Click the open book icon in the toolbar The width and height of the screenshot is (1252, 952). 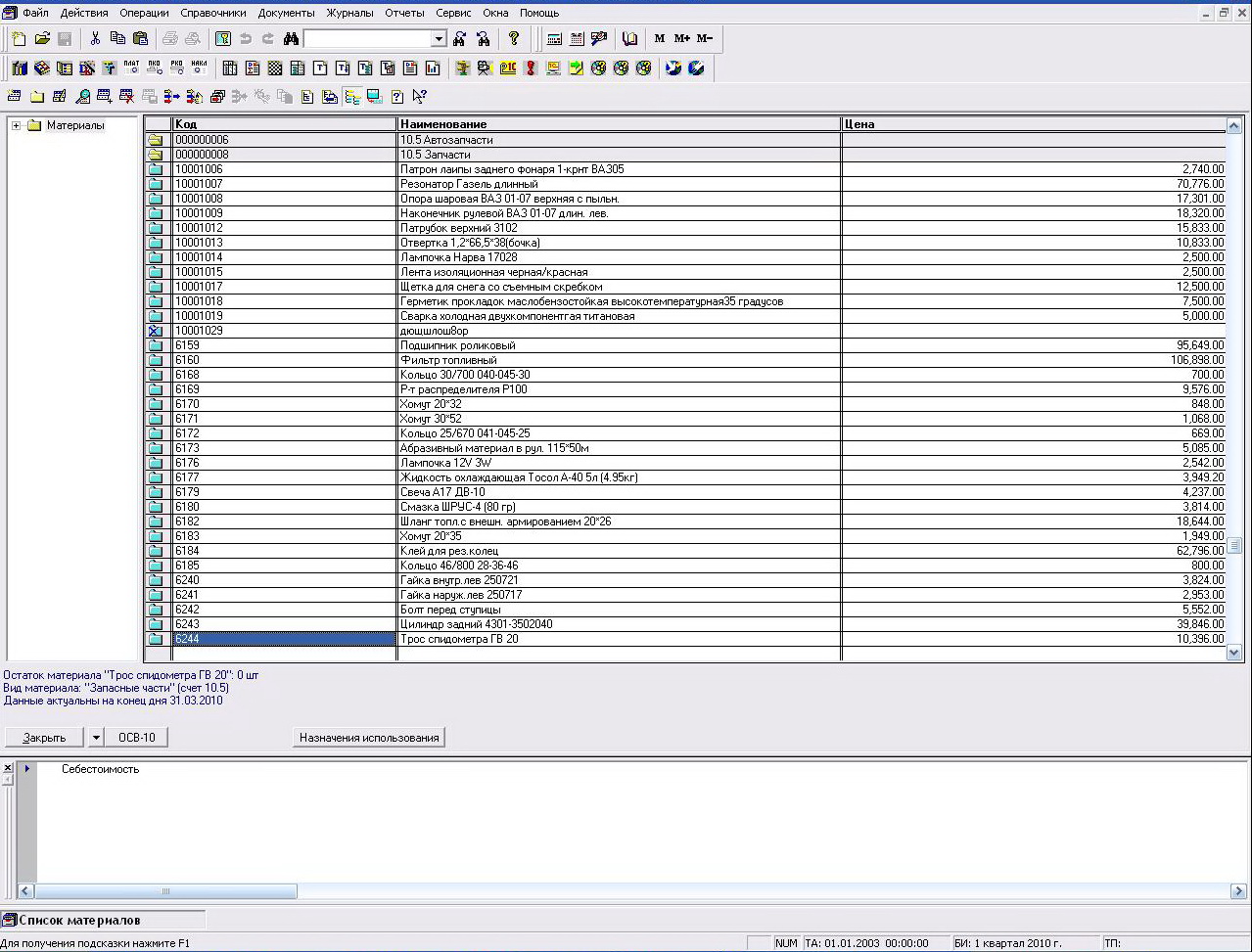point(630,39)
